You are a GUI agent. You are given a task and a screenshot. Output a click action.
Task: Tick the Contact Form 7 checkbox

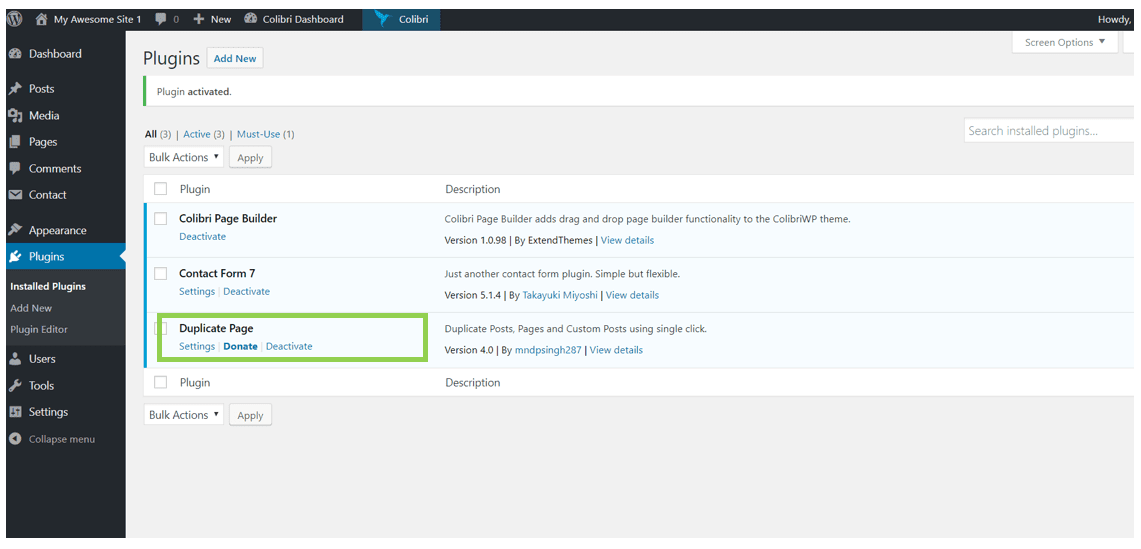point(160,274)
